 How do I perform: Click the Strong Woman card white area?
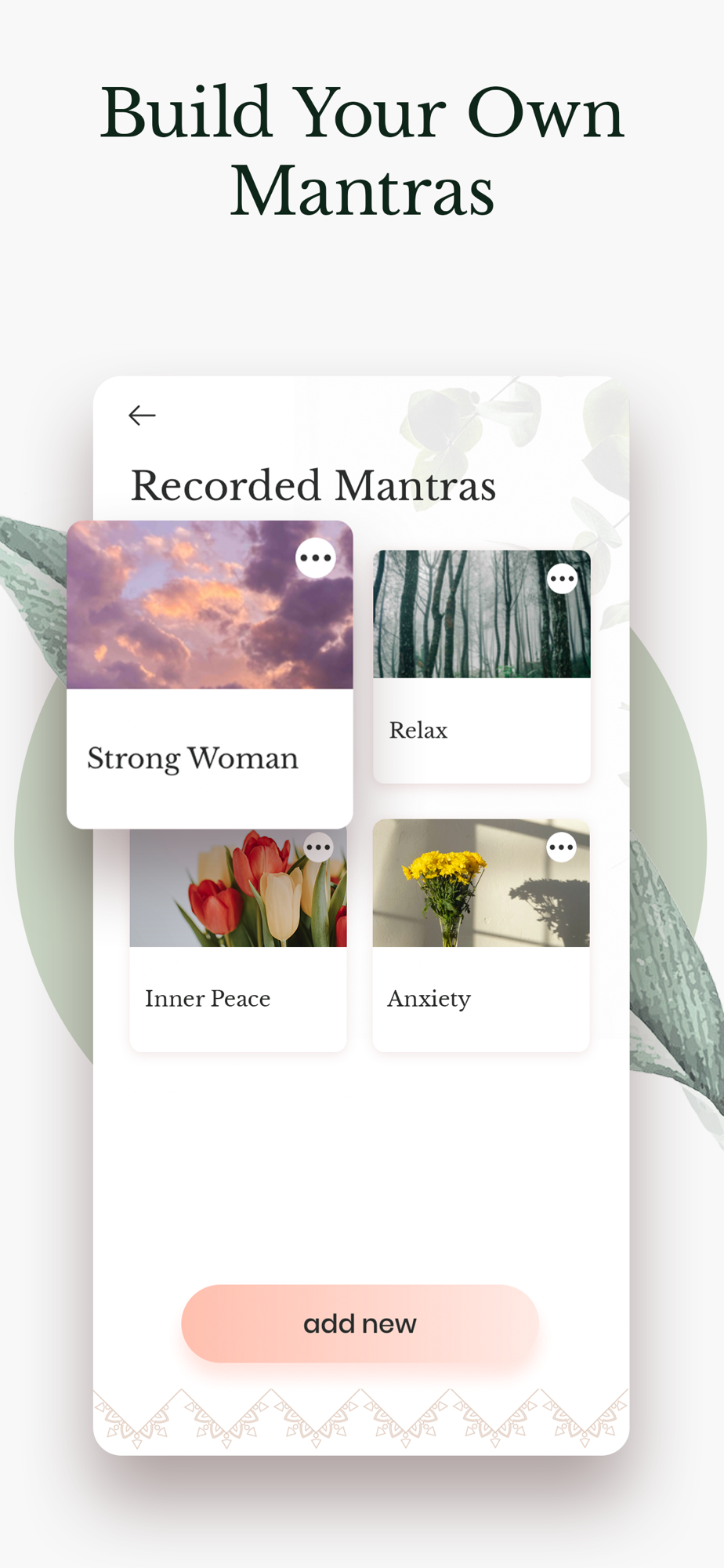[210, 759]
